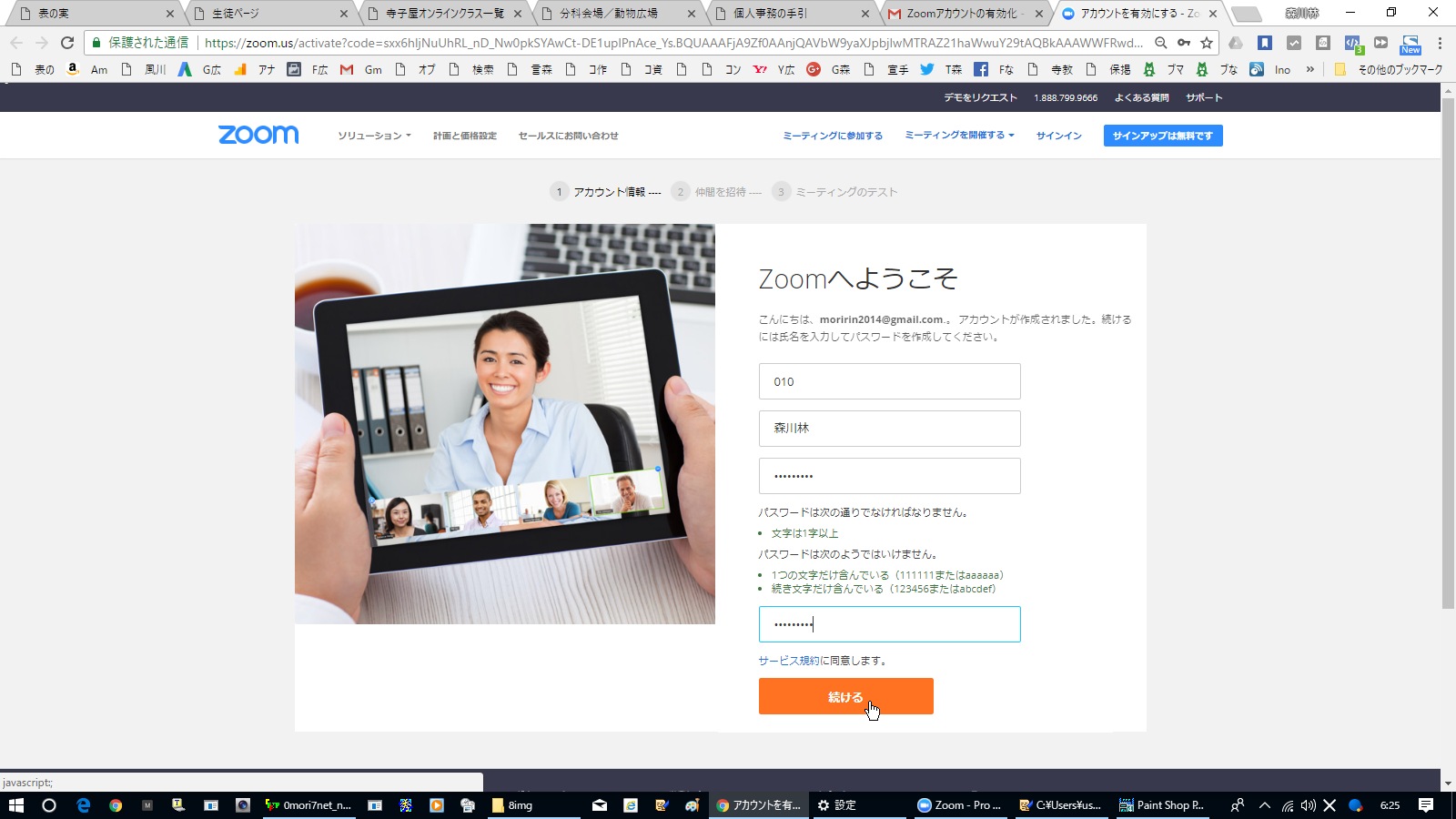This screenshot has width=1456, height=819.
Task: Open 計画と価格設定 pricing page
Action: [x=465, y=136]
